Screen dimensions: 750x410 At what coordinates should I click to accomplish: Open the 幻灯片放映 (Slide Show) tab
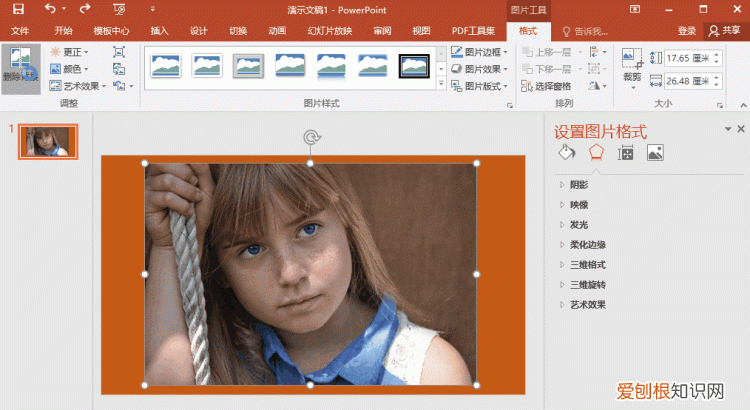(331, 31)
